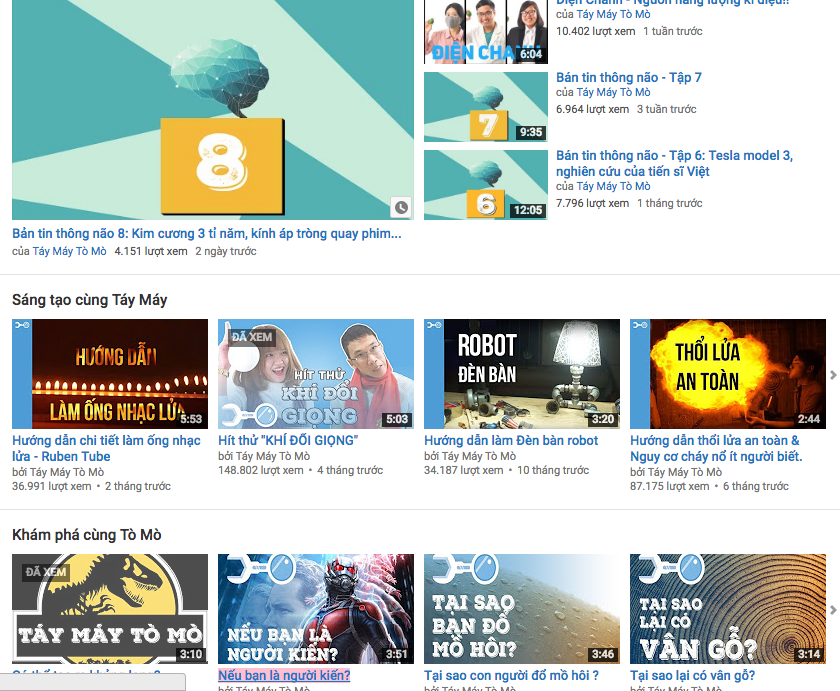Click the '6 tháng trước' upload date

coord(755,486)
